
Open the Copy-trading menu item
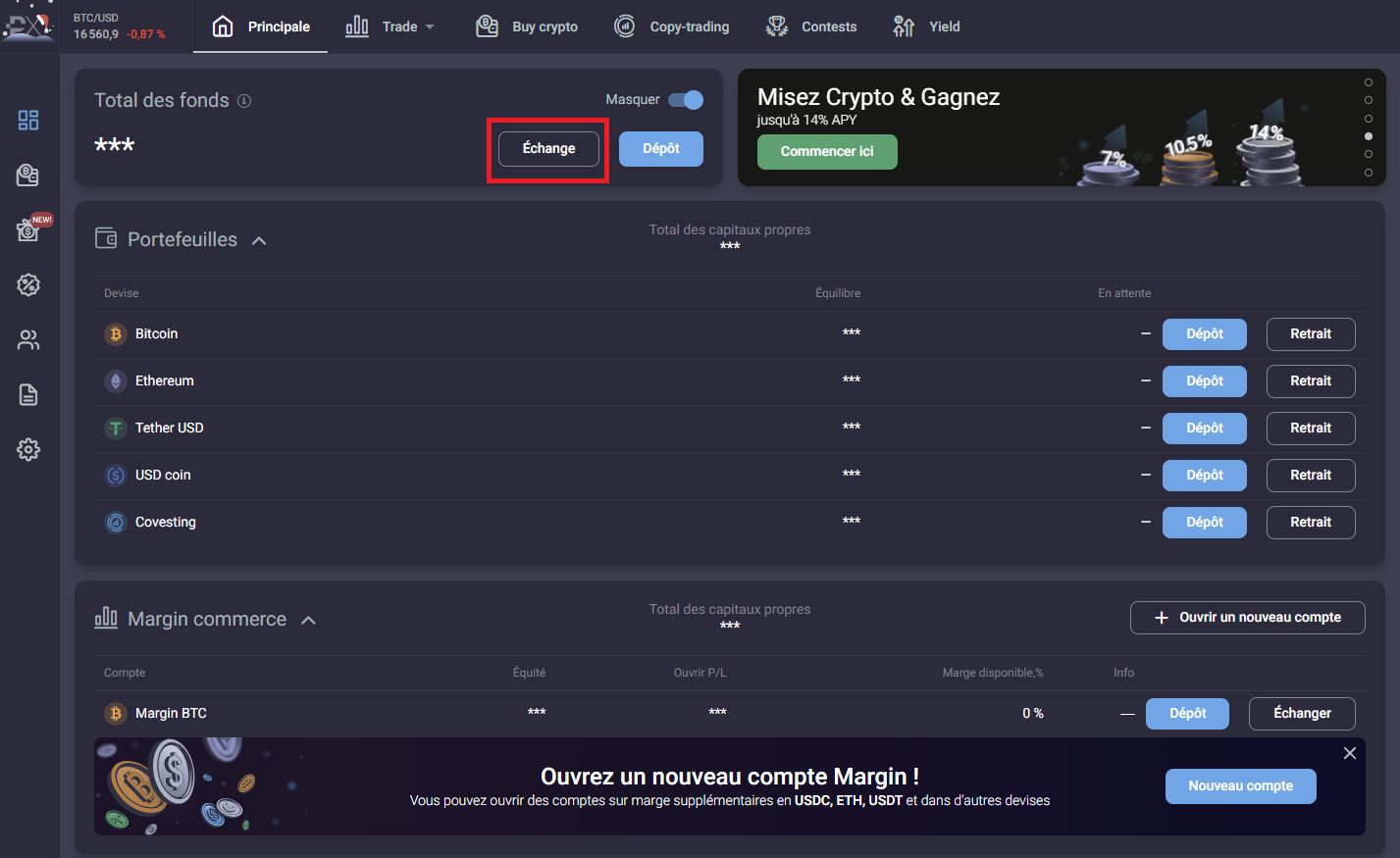tap(672, 26)
